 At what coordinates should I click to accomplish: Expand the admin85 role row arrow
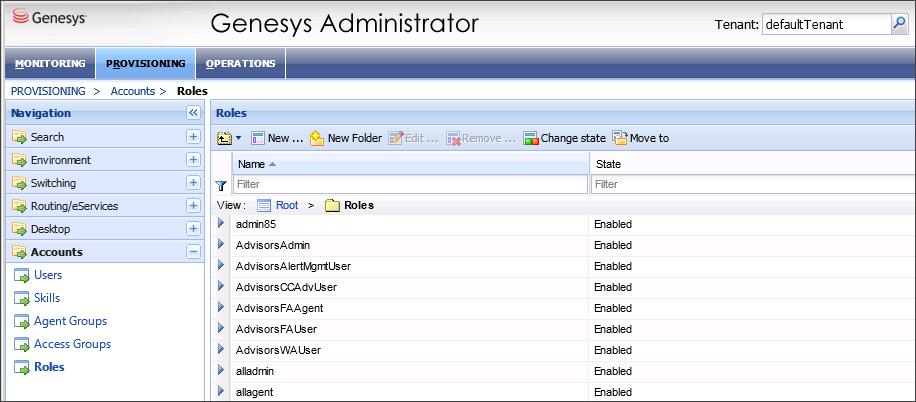pos(221,223)
